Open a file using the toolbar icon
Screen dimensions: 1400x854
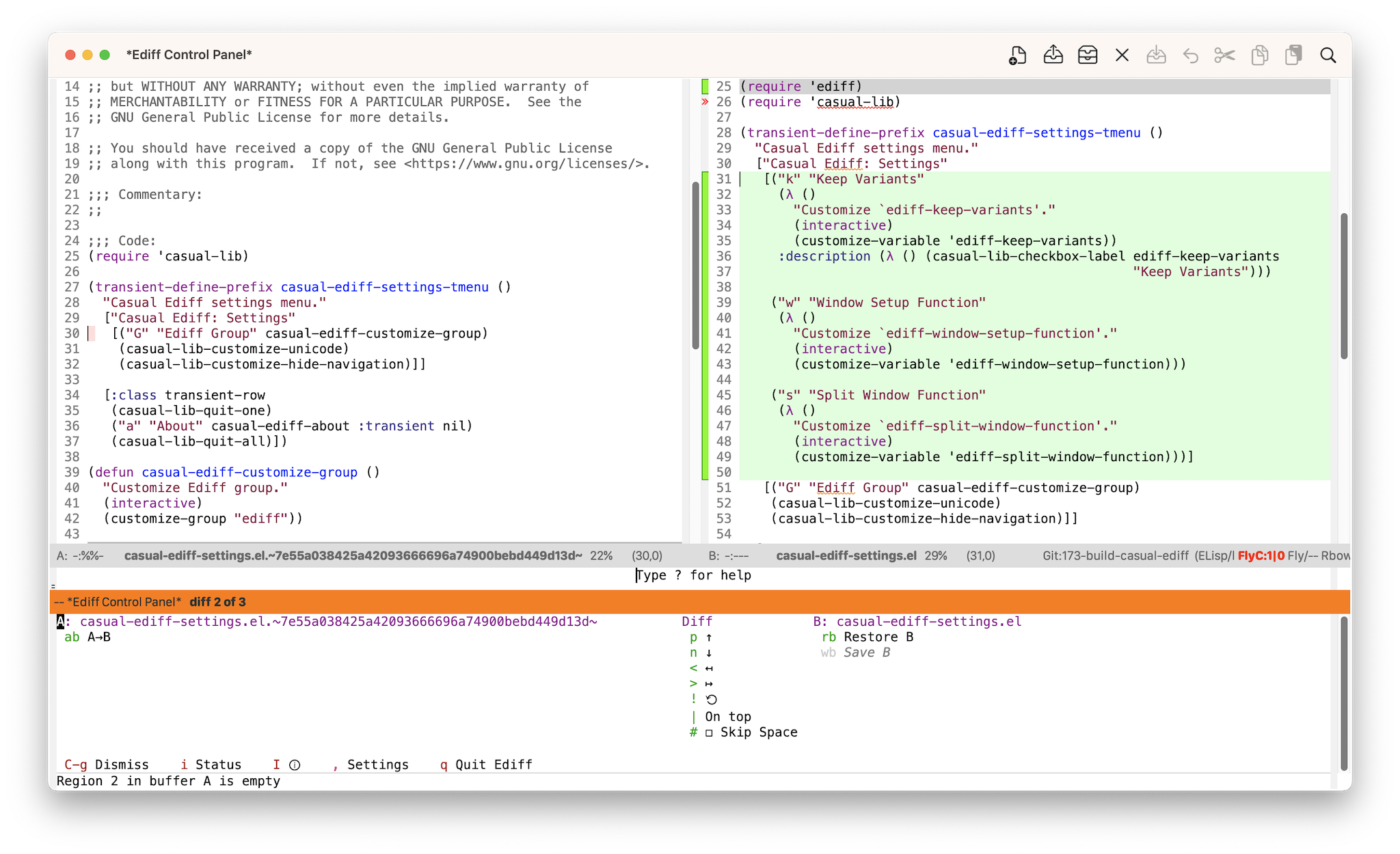(1053, 55)
